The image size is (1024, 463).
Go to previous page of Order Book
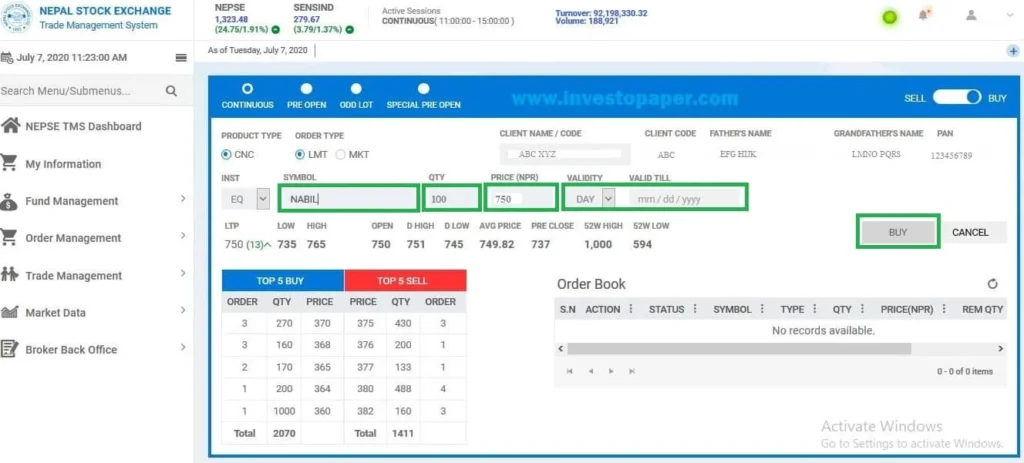(x=590, y=371)
